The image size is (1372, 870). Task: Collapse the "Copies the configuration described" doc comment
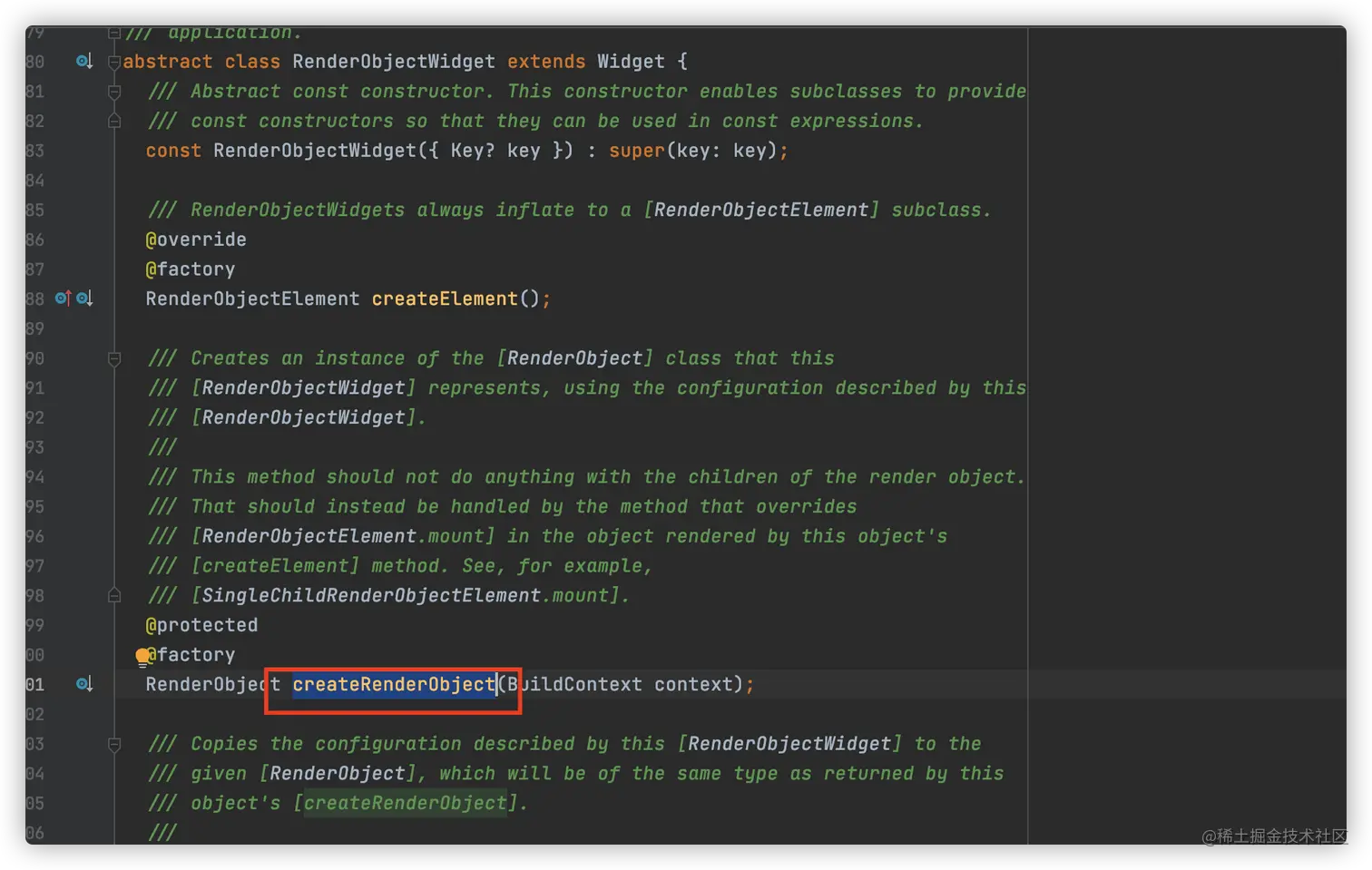pos(114,745)
